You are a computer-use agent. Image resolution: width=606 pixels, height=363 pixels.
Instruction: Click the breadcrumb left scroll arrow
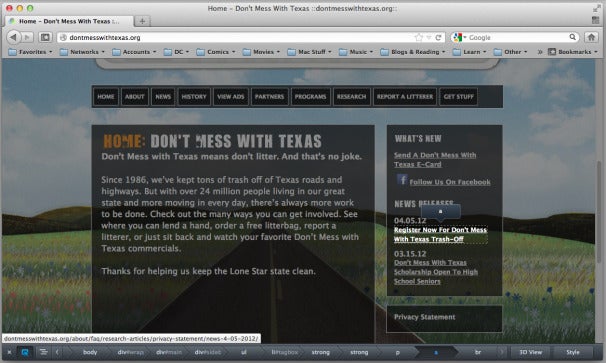point(57,352)
